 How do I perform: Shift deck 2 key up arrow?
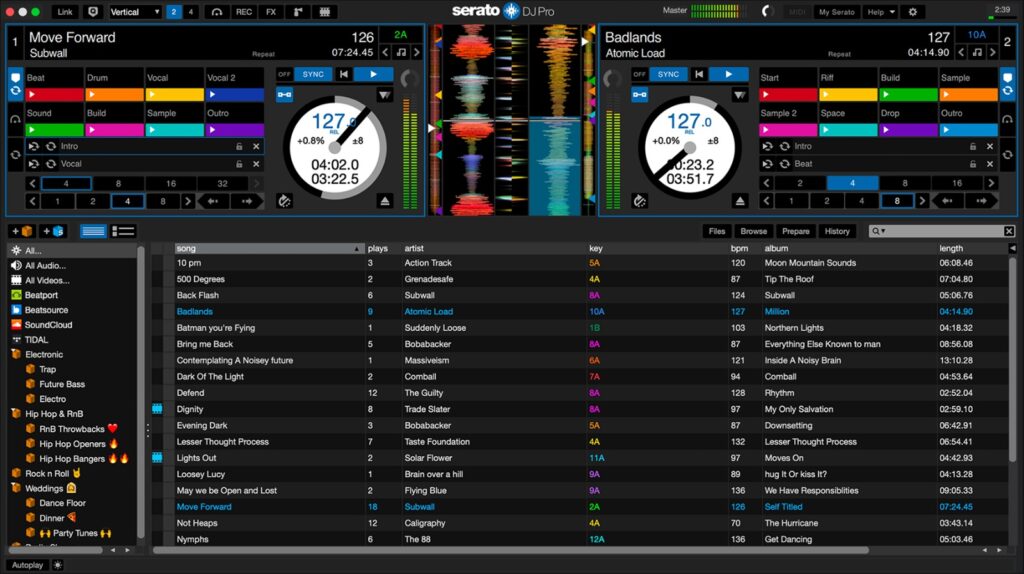pyautogui.click(x=993, y=52)
